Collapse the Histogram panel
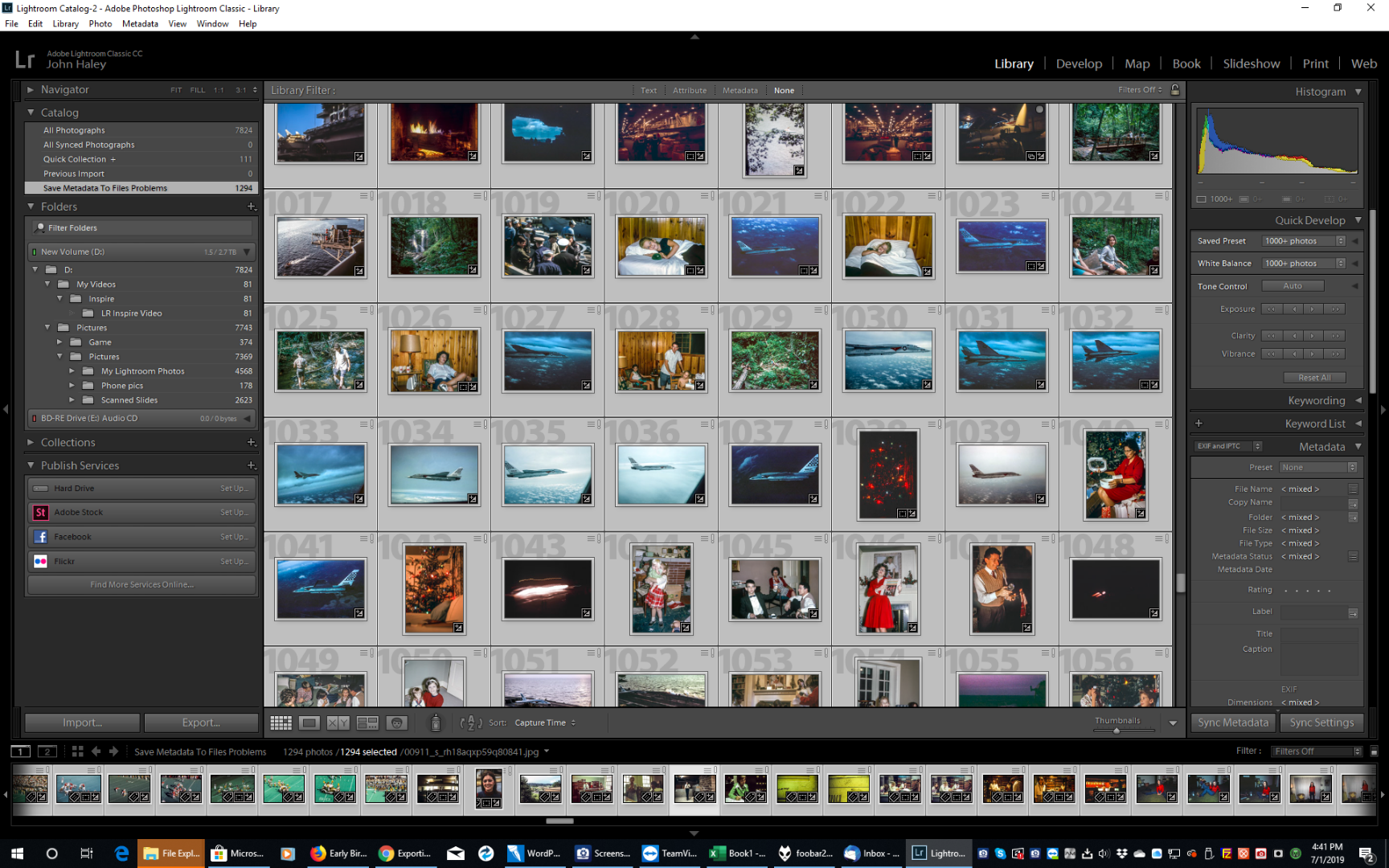 1358,92
